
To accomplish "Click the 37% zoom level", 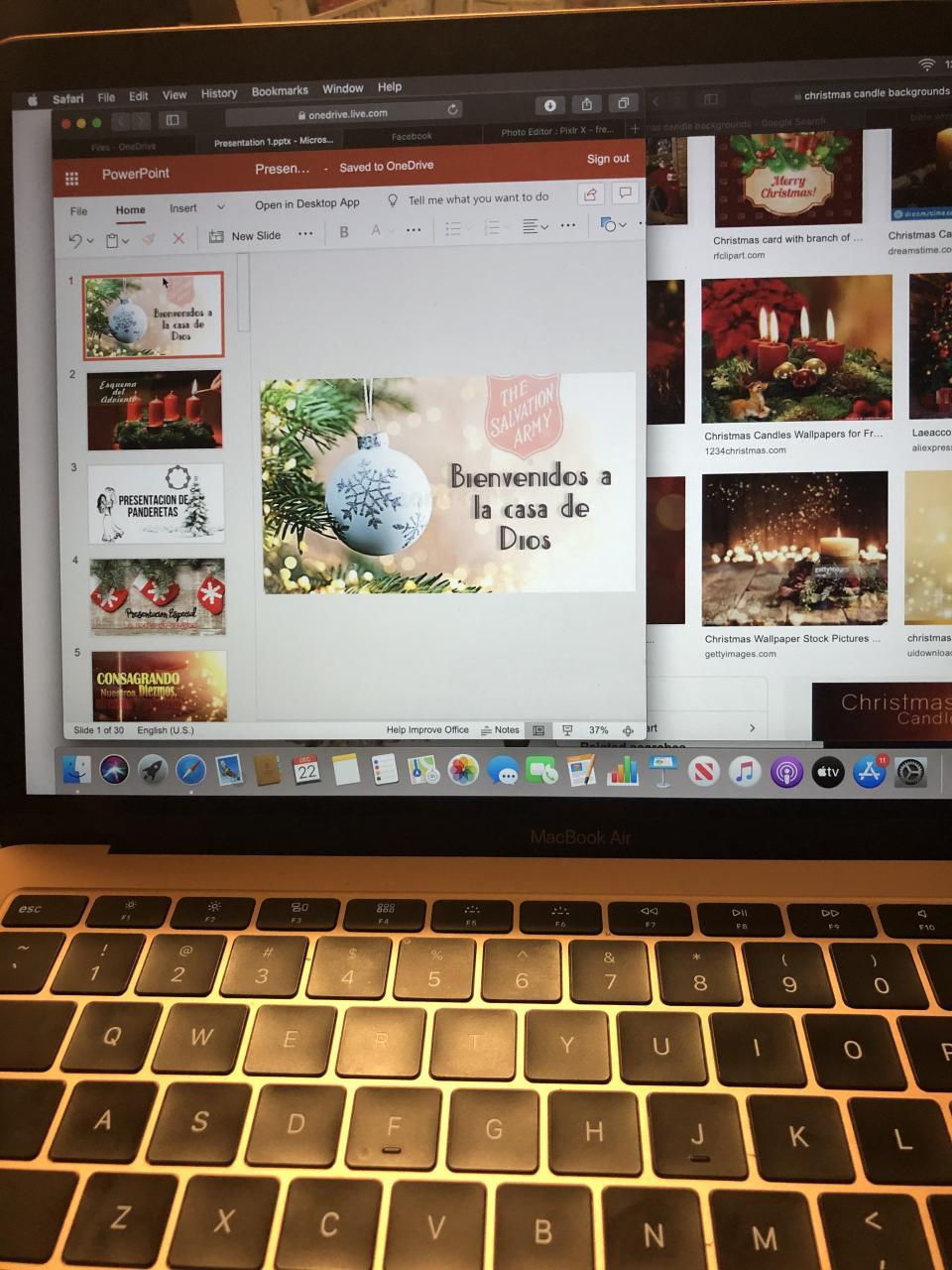I will tap(598, 730).
